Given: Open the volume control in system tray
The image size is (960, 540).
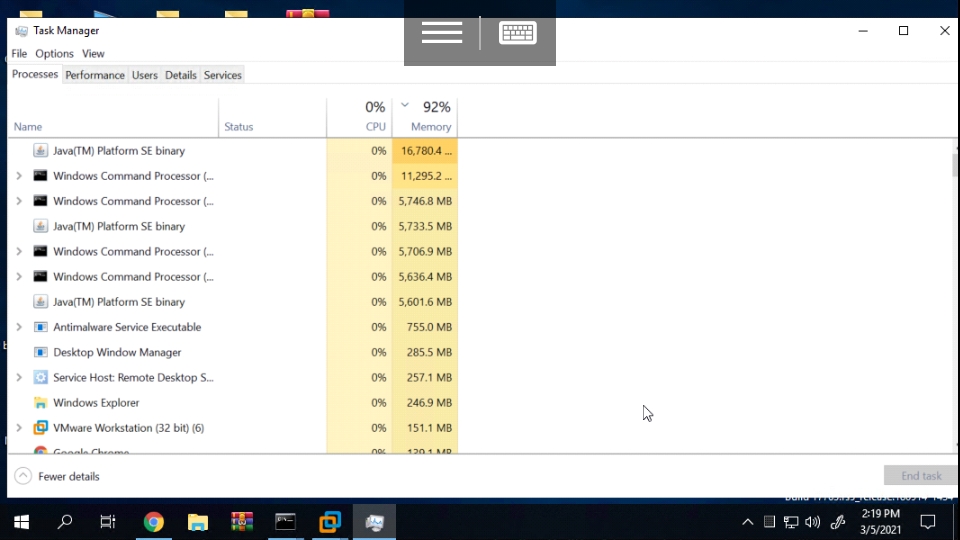Looking at the screenshot, I should click(x=812, y=522).
